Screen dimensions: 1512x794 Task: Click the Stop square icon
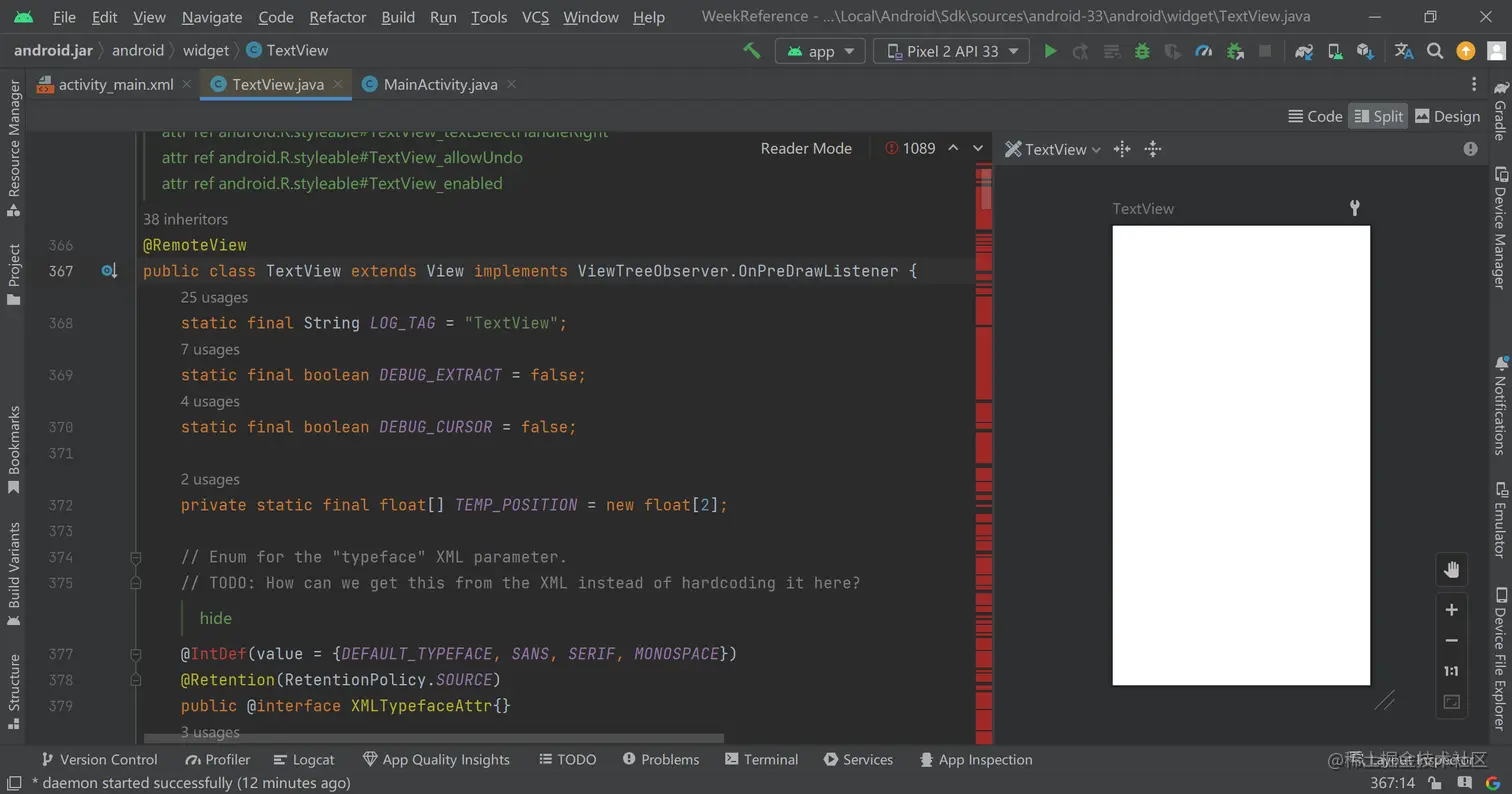(x=1265, y=51)
